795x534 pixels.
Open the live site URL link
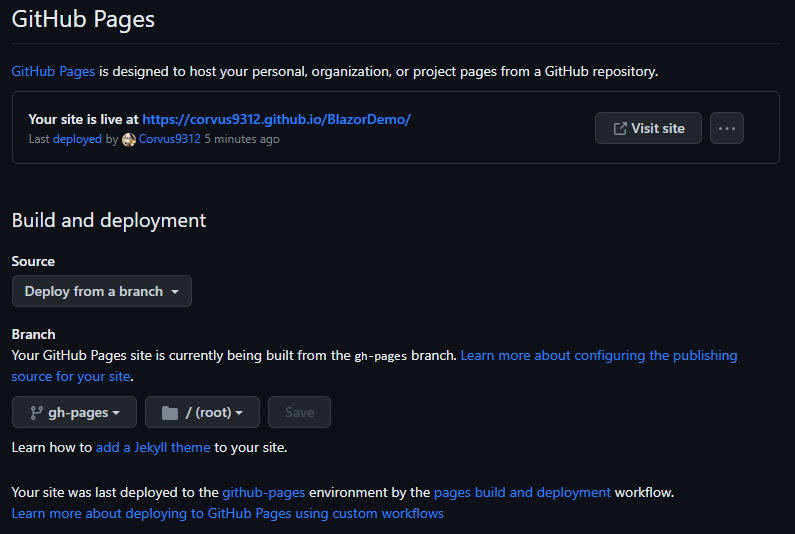coord(276,119)
